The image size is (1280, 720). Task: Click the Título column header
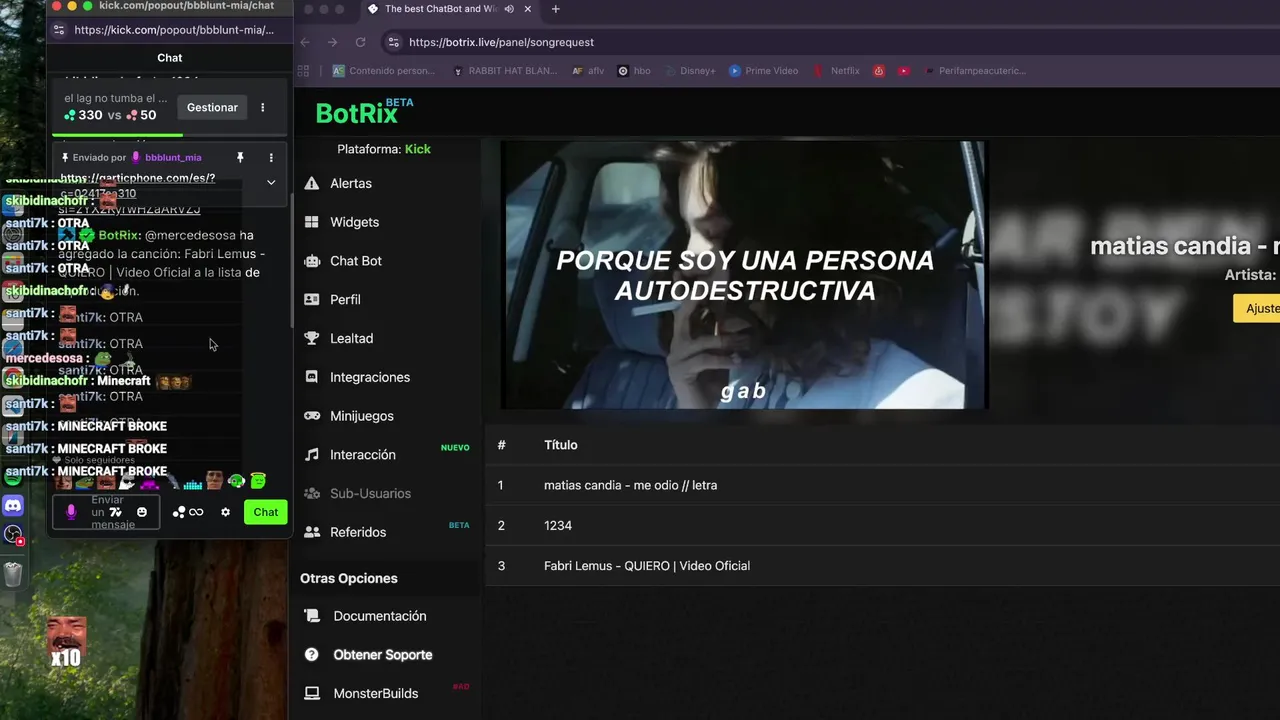pyautogui.click(x=560, y=445)
